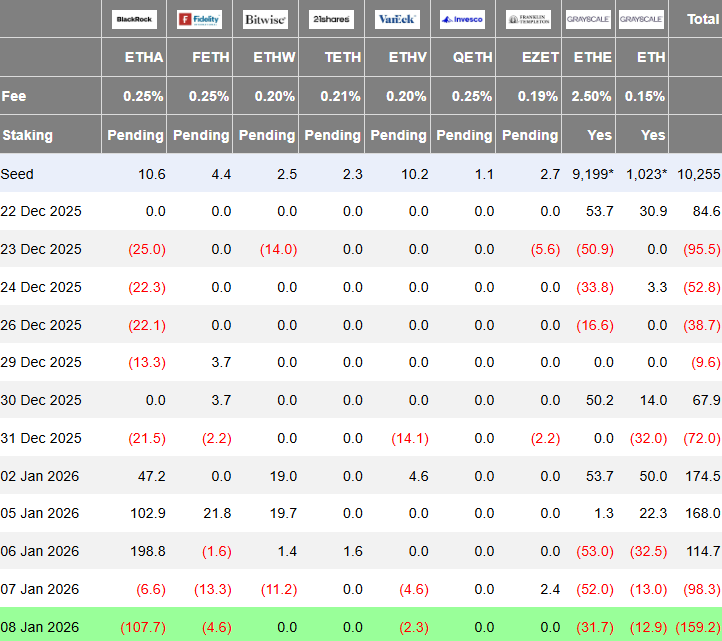Click the Bitwise logo
This screenshot has height=641, width=722.
265,19
